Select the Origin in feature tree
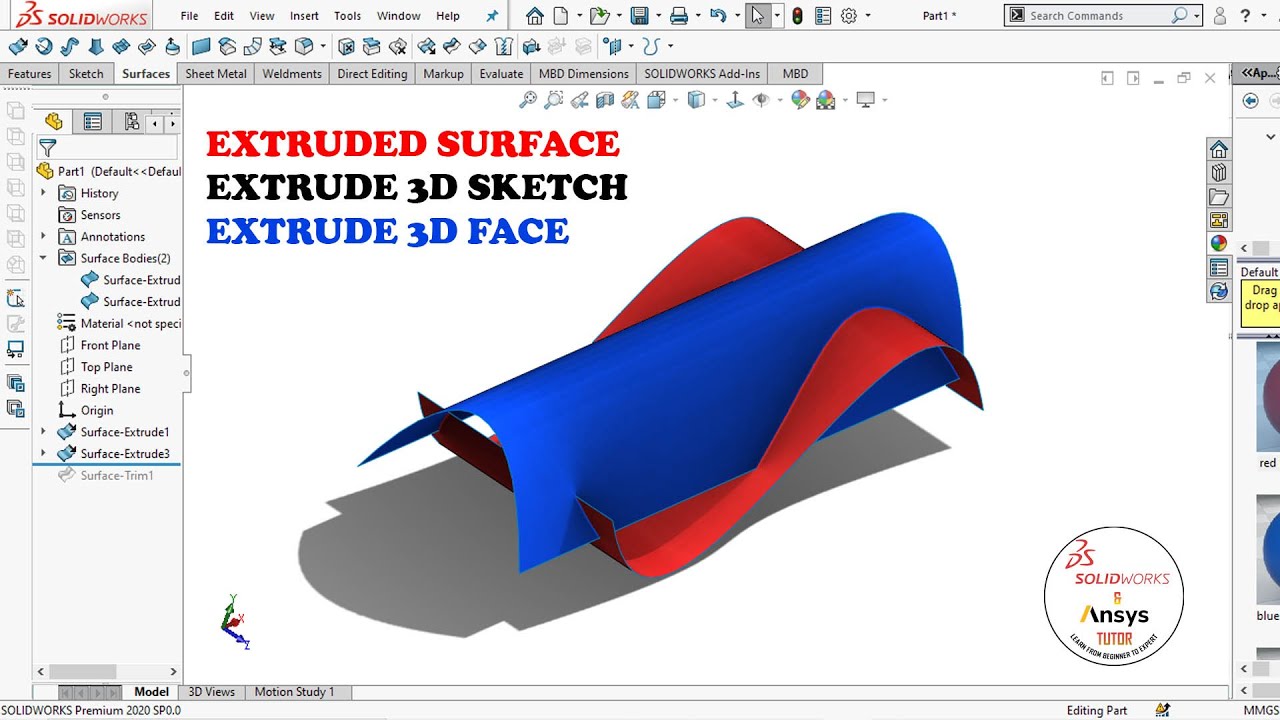This screenshot has height=720, width=1280. (86, 410)
